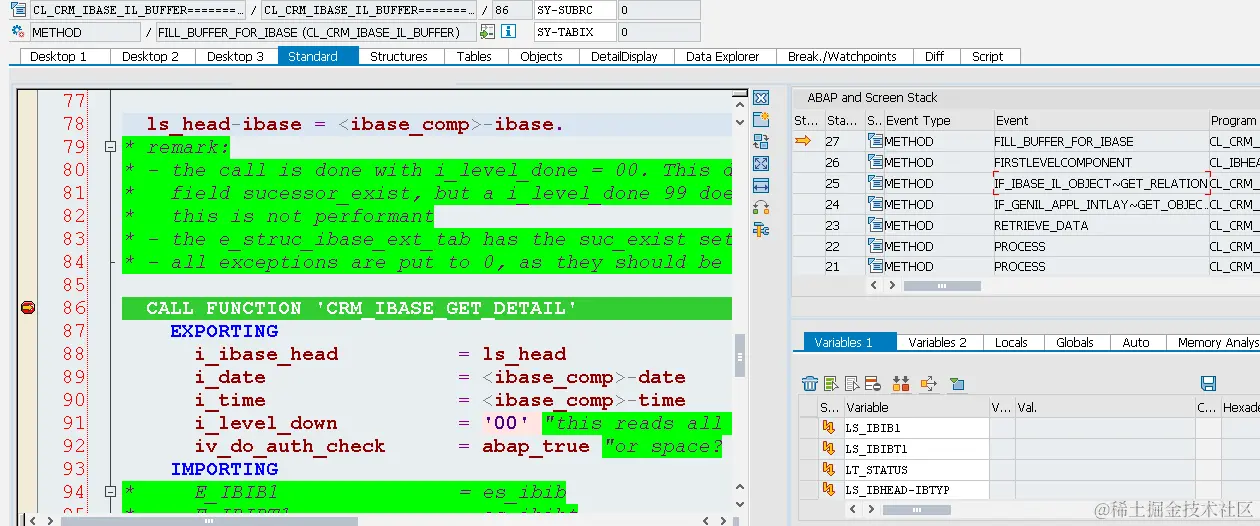Switch to Desktop 3 tab

coord(235,56)
